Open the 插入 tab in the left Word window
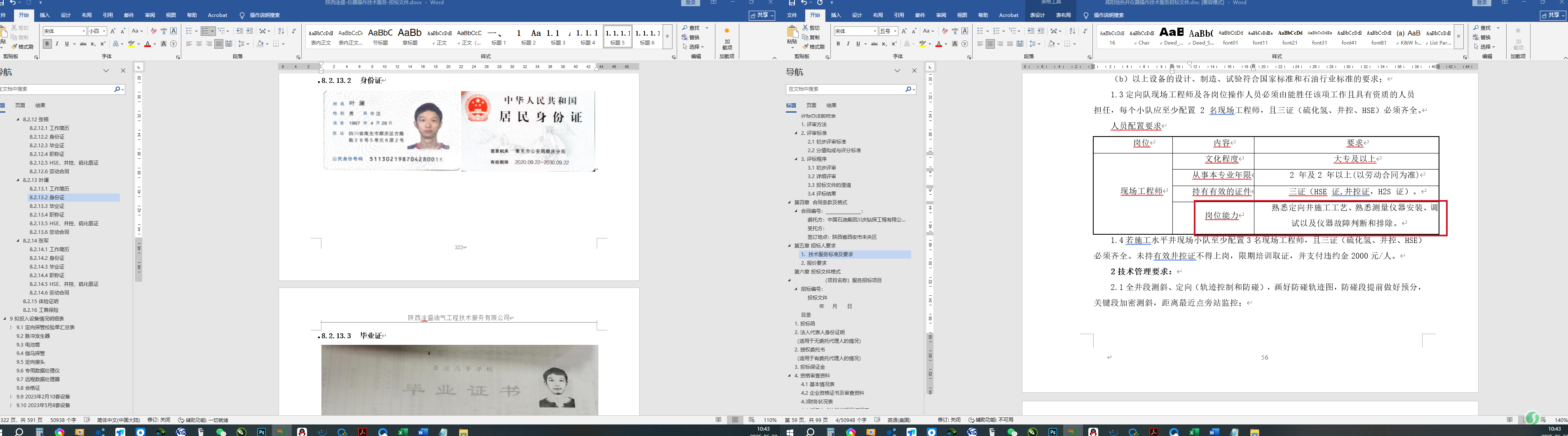Screen dimensions: 1568x436 (x=45, y=15)
